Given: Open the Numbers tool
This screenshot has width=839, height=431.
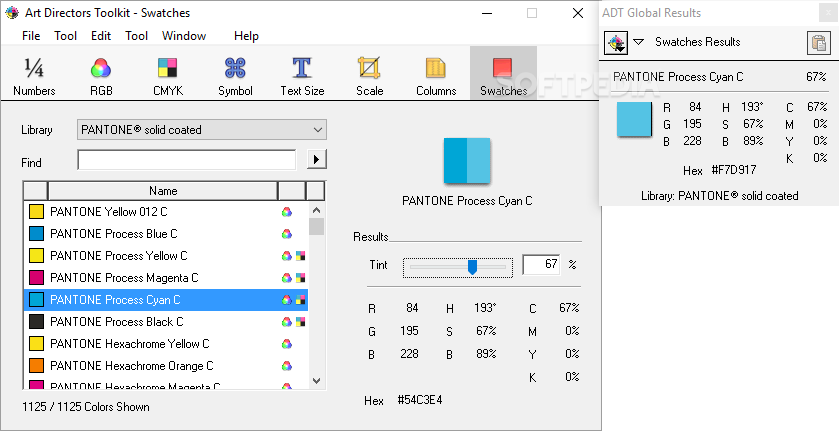Looking at the screenshot, I should point(34,75).
